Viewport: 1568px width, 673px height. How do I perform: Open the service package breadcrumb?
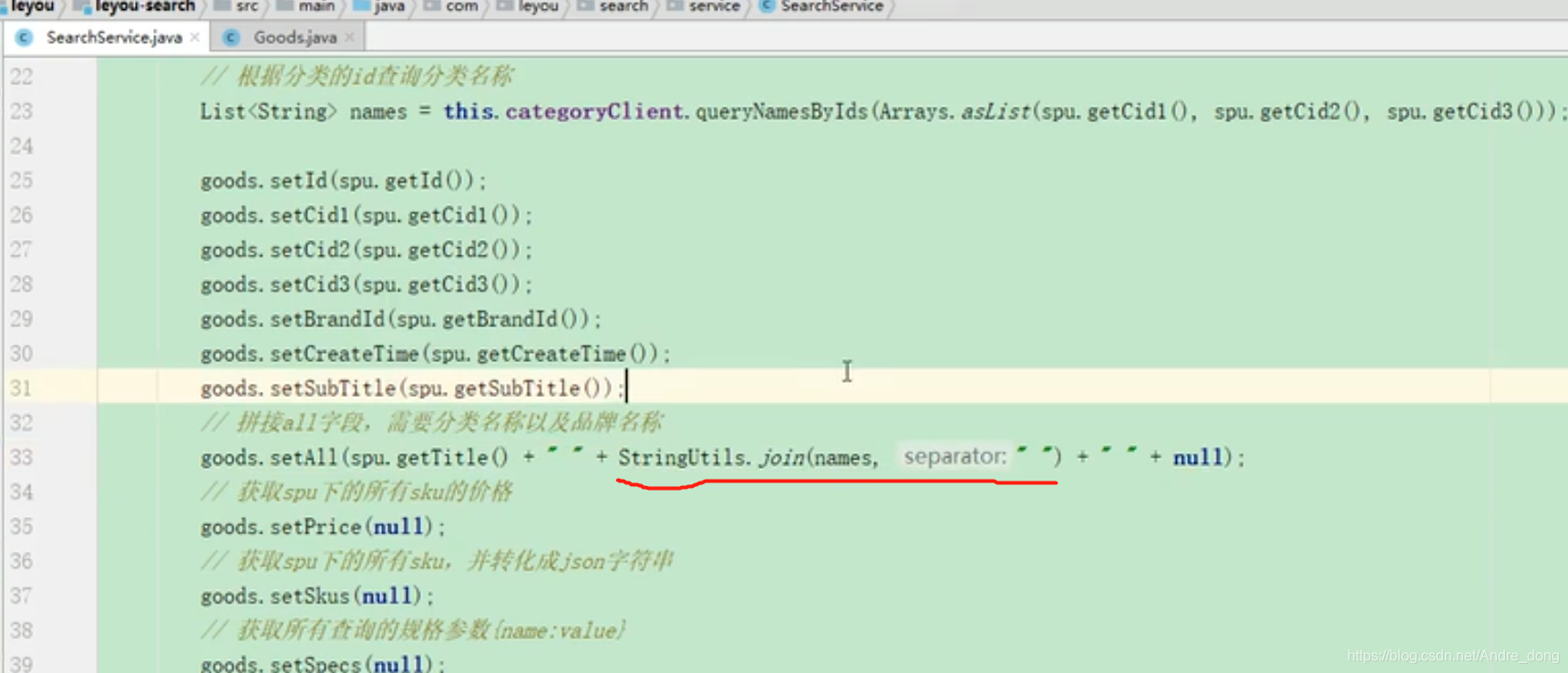pyautogui.click(x=704, y=6)
